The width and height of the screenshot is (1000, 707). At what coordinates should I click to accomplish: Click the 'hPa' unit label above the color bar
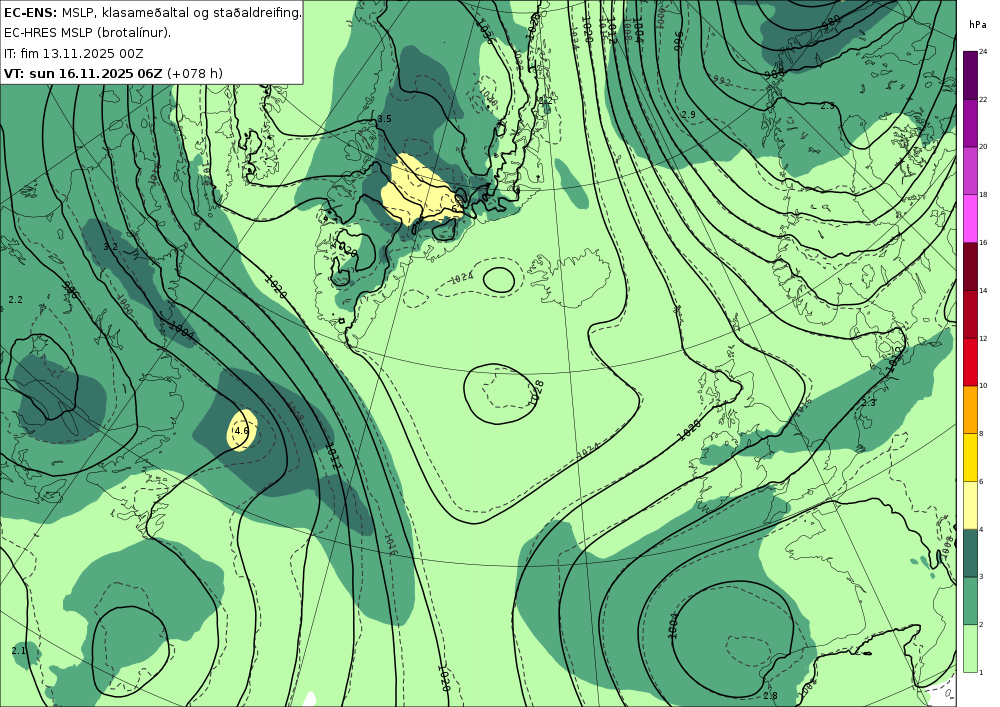point(976,25)
